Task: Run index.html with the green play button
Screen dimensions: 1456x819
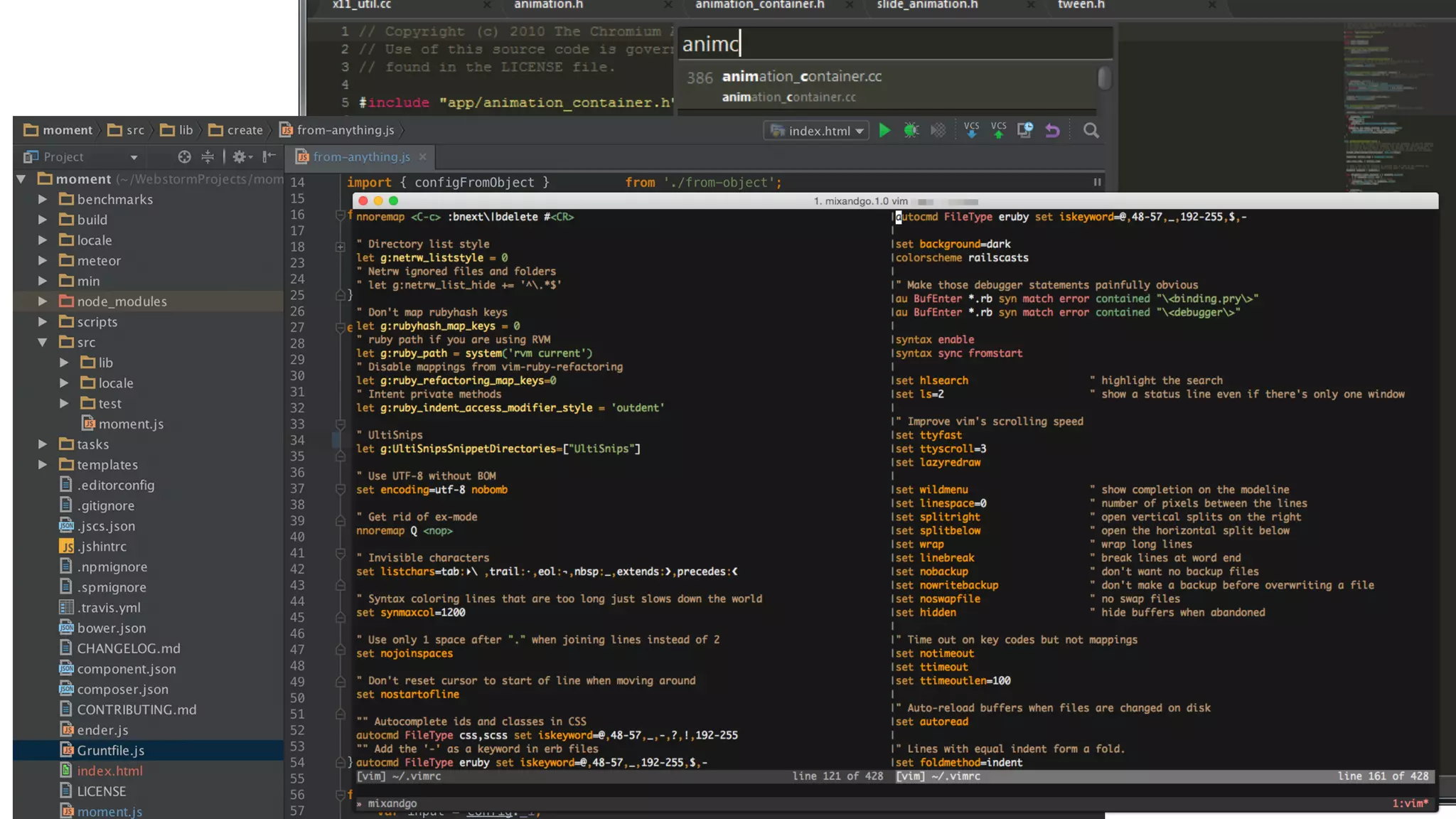Action: [884, 131]
